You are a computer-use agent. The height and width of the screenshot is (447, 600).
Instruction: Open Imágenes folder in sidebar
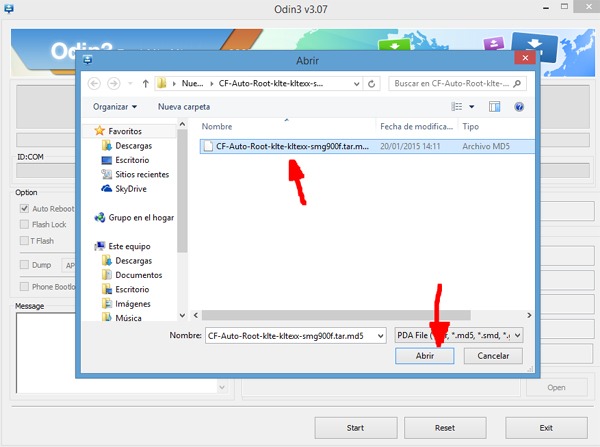(x=133, y=303)
